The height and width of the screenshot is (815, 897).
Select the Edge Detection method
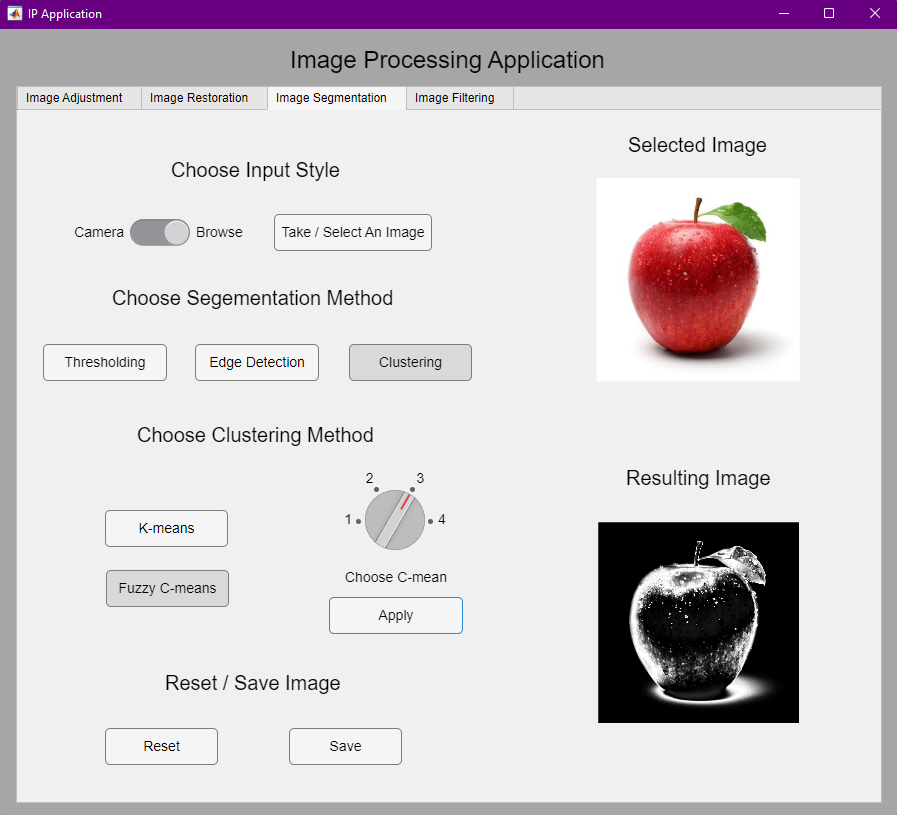coord(256,362)
